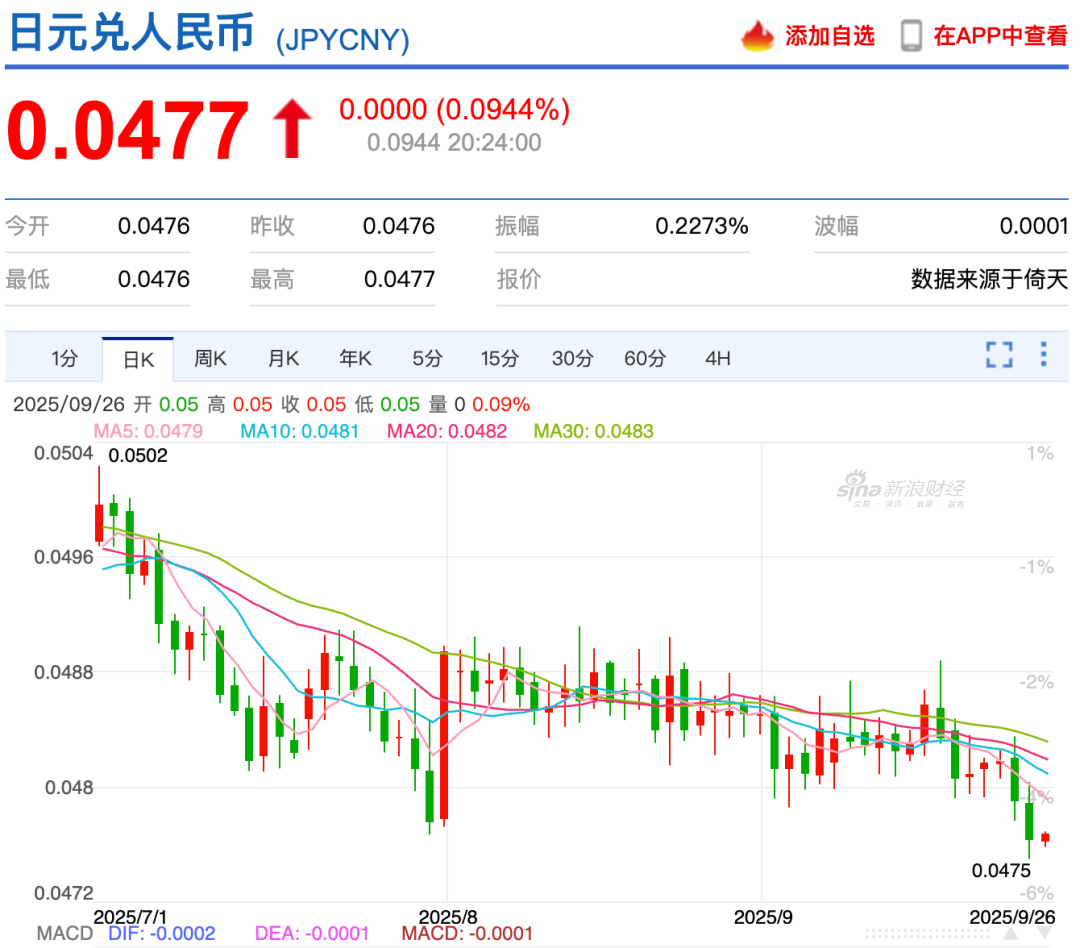Switch to the 月K chart tab

[283, 358]
